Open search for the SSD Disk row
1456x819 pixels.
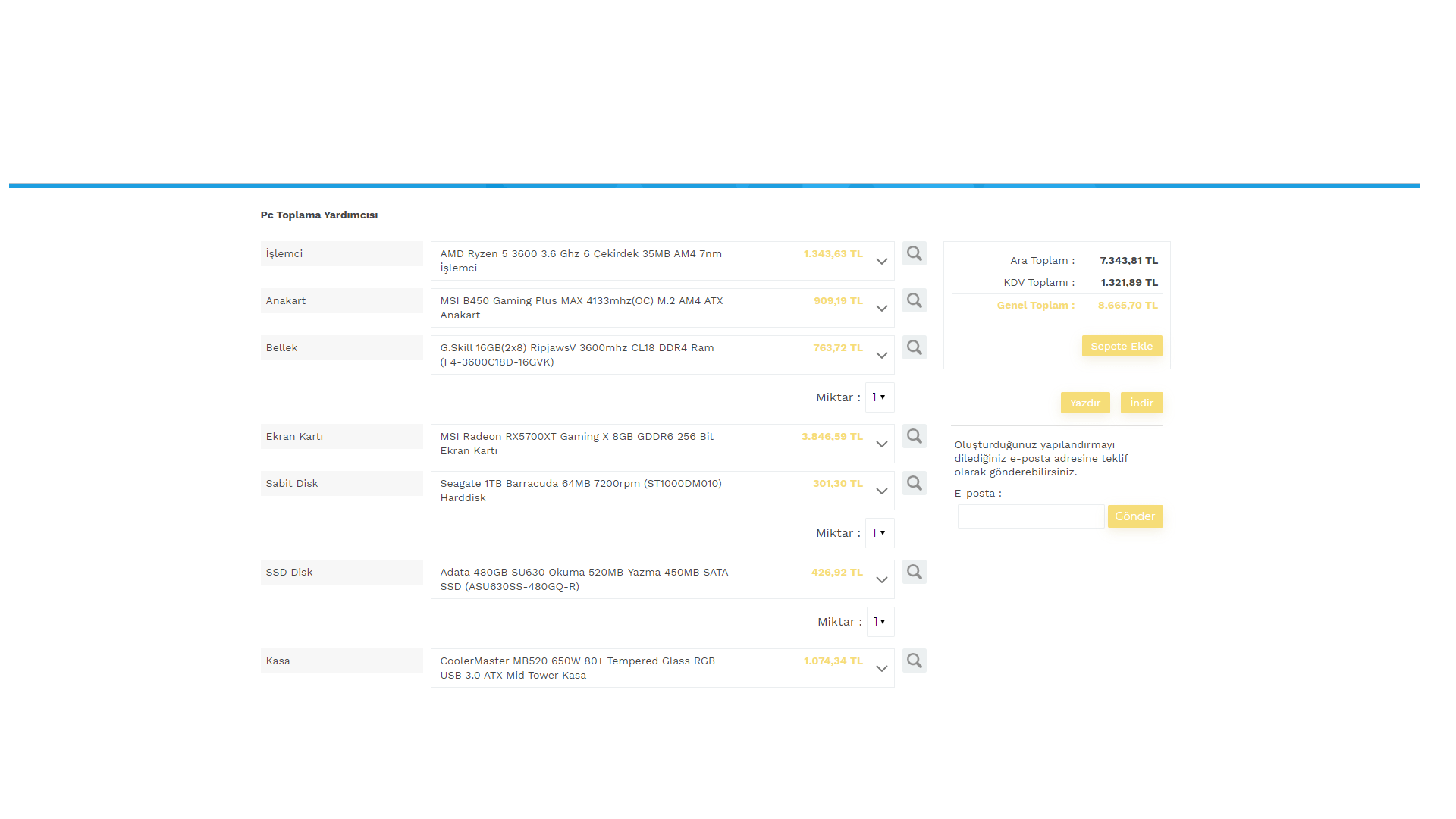[914, 572]
